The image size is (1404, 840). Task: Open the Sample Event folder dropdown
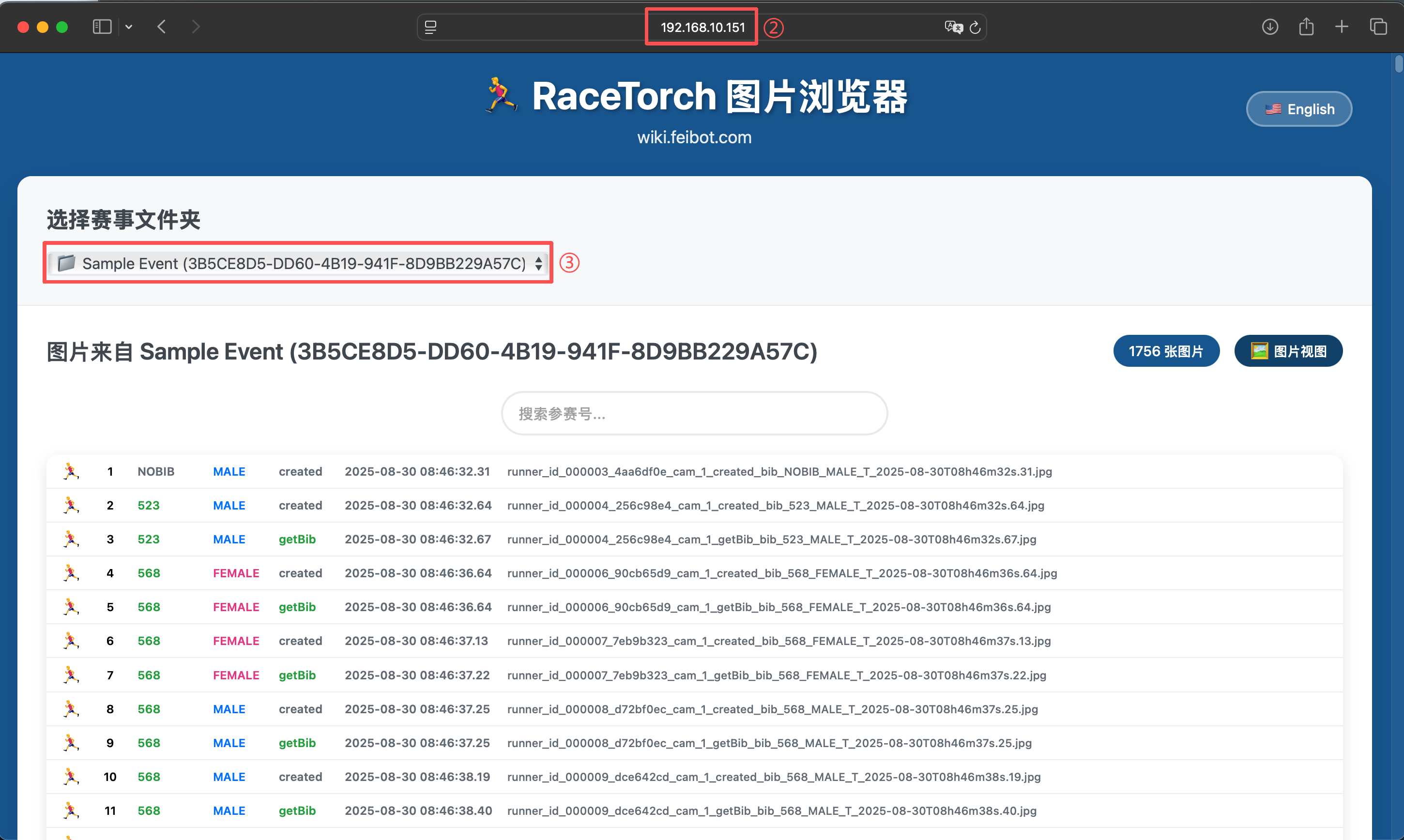(298, 263)
